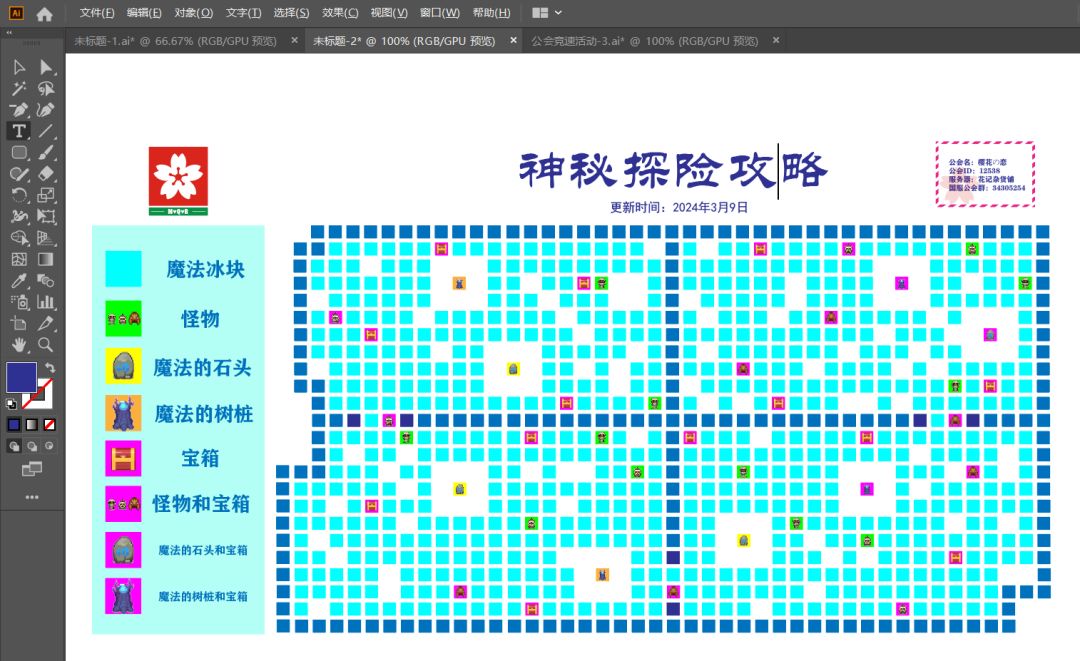Open the 选择(S) menu

[291, 13]
